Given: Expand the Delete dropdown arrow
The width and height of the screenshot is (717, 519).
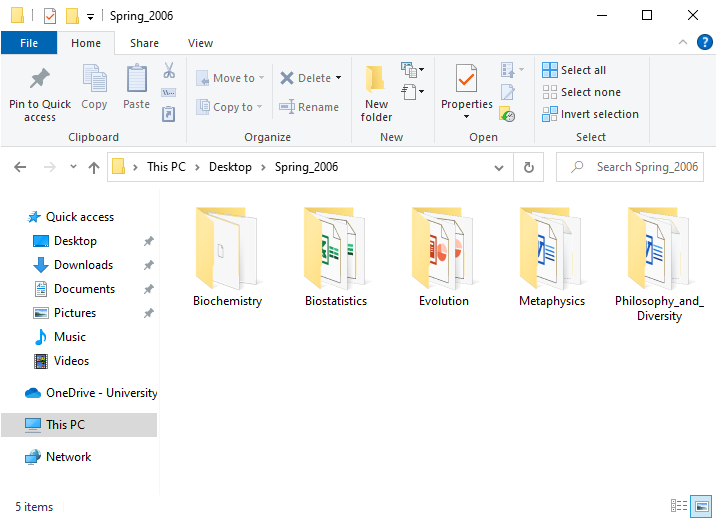Looking at the screenshot, I should [x=338, y=78].
